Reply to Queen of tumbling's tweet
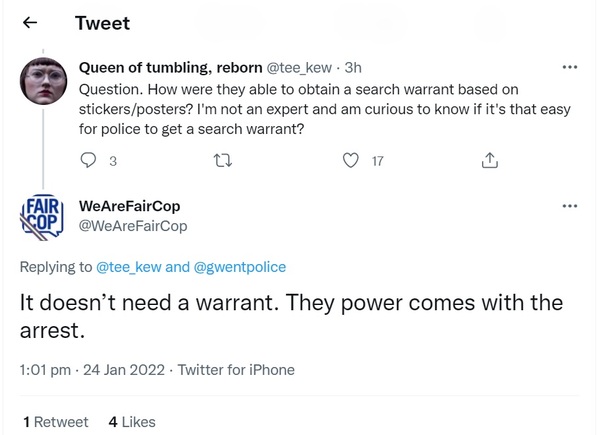The width and height of the screenshot is (600, 435). tap(88, 160)
